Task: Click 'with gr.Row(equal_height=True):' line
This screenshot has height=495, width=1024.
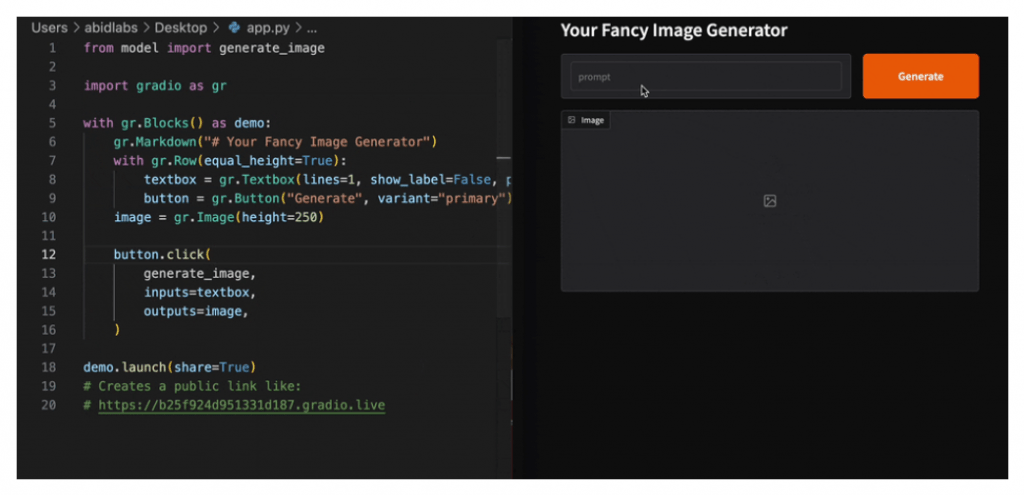Action: pos(230,161)
